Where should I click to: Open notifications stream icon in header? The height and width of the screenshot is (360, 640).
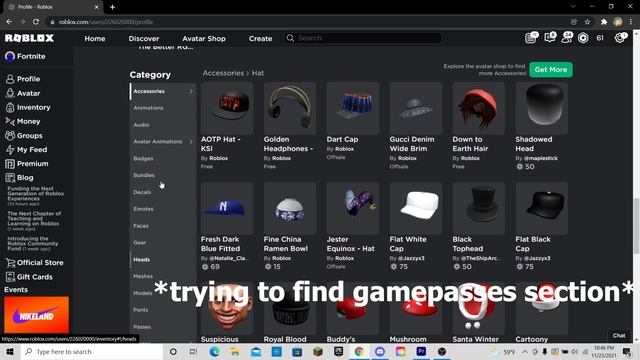pos(531,38)
